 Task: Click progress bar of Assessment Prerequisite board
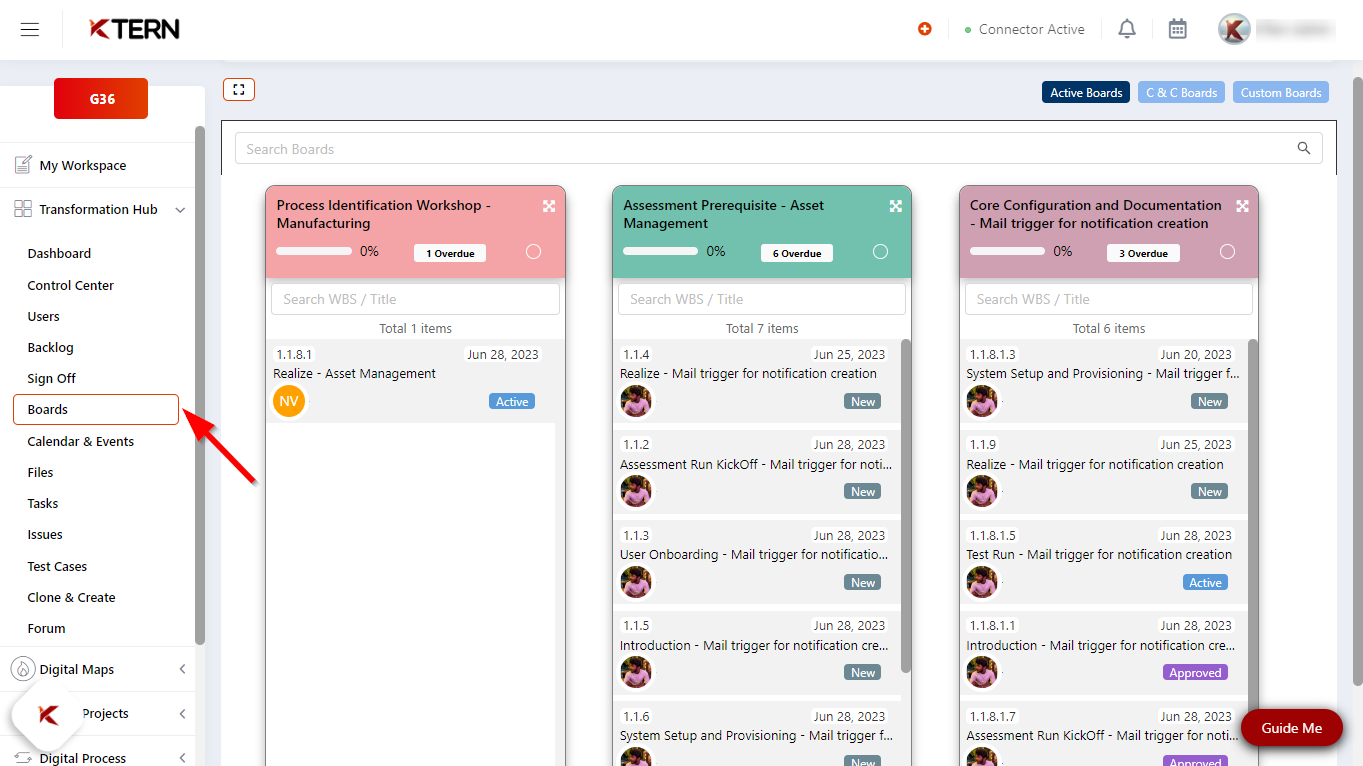point(660,251)
